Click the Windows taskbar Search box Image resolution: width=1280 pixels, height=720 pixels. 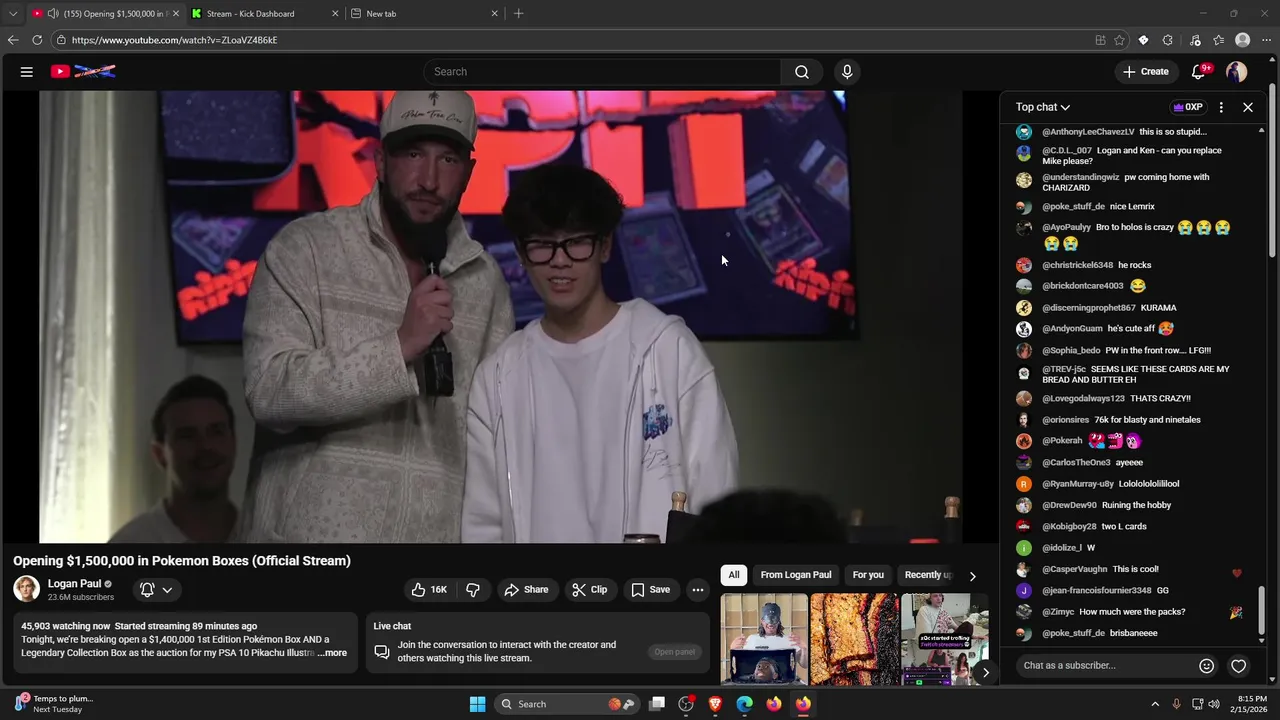568,704
